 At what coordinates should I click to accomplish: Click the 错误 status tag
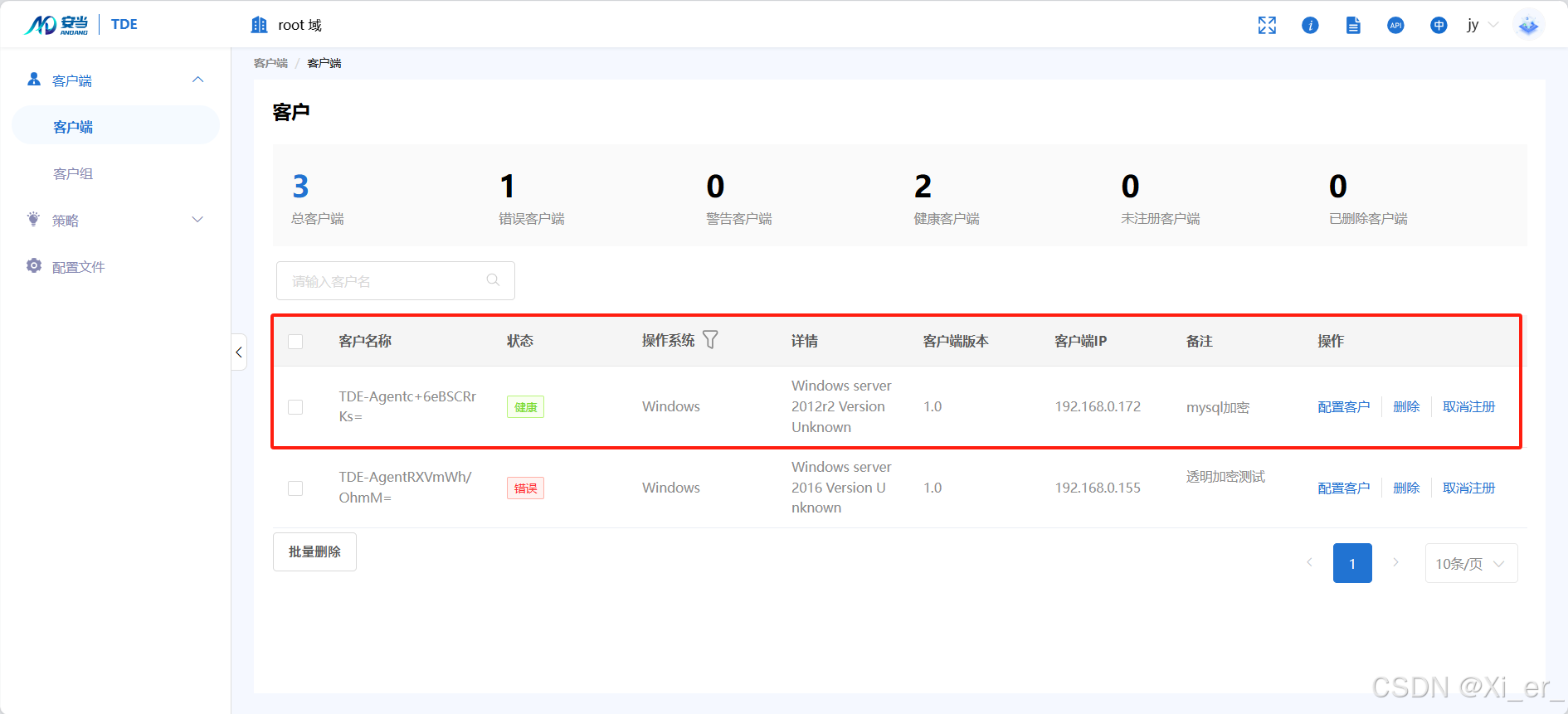pos(525,488)
